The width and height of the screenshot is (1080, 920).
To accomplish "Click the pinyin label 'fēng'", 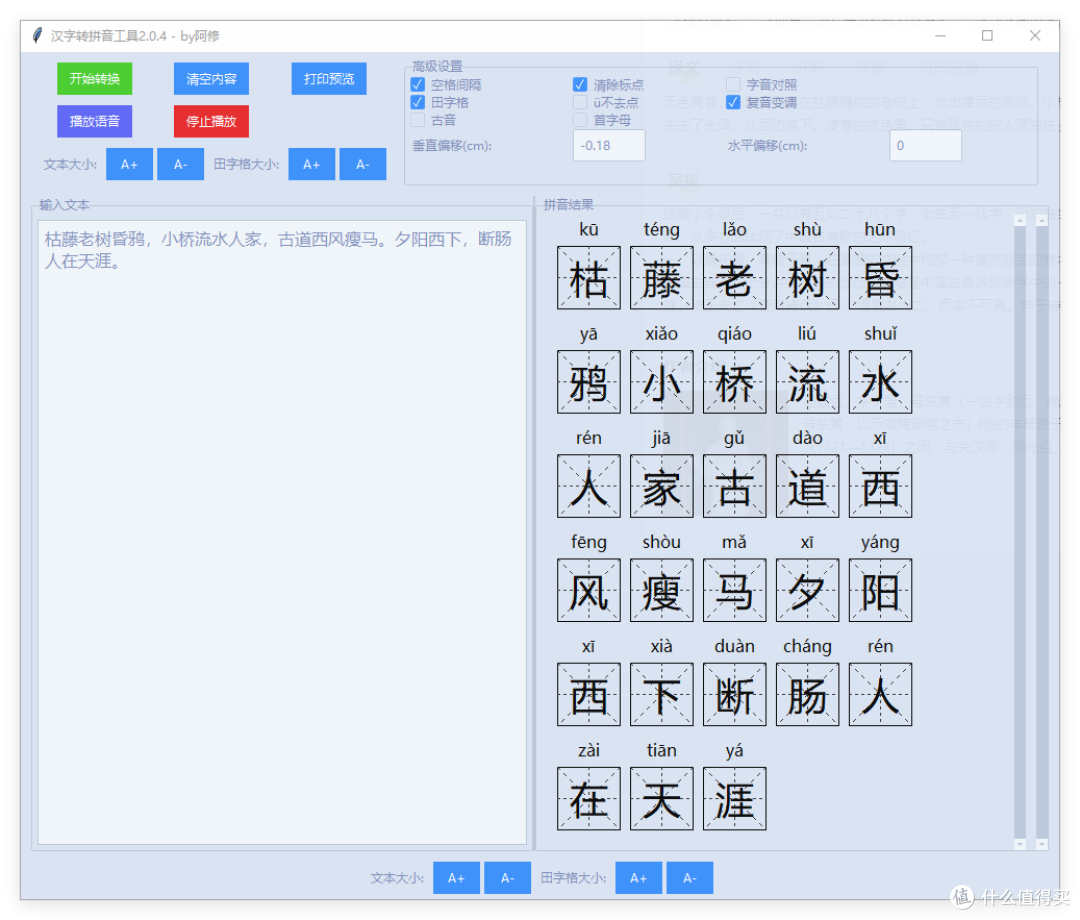I will [589, 543].
